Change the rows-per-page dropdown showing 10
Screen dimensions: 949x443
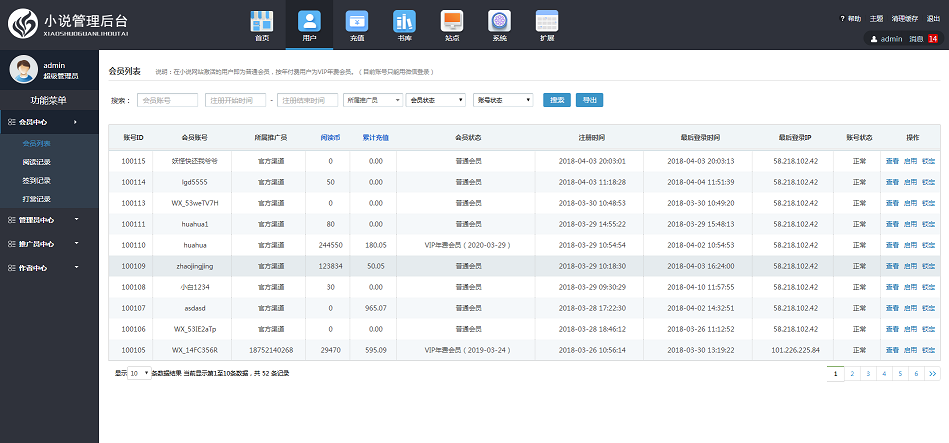(140, 373)
